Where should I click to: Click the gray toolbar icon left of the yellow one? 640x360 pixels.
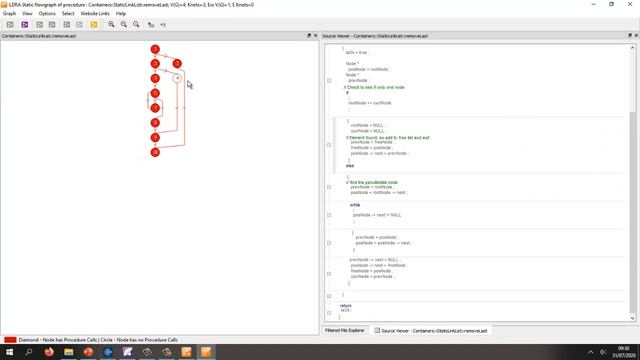tap(79, 24)
